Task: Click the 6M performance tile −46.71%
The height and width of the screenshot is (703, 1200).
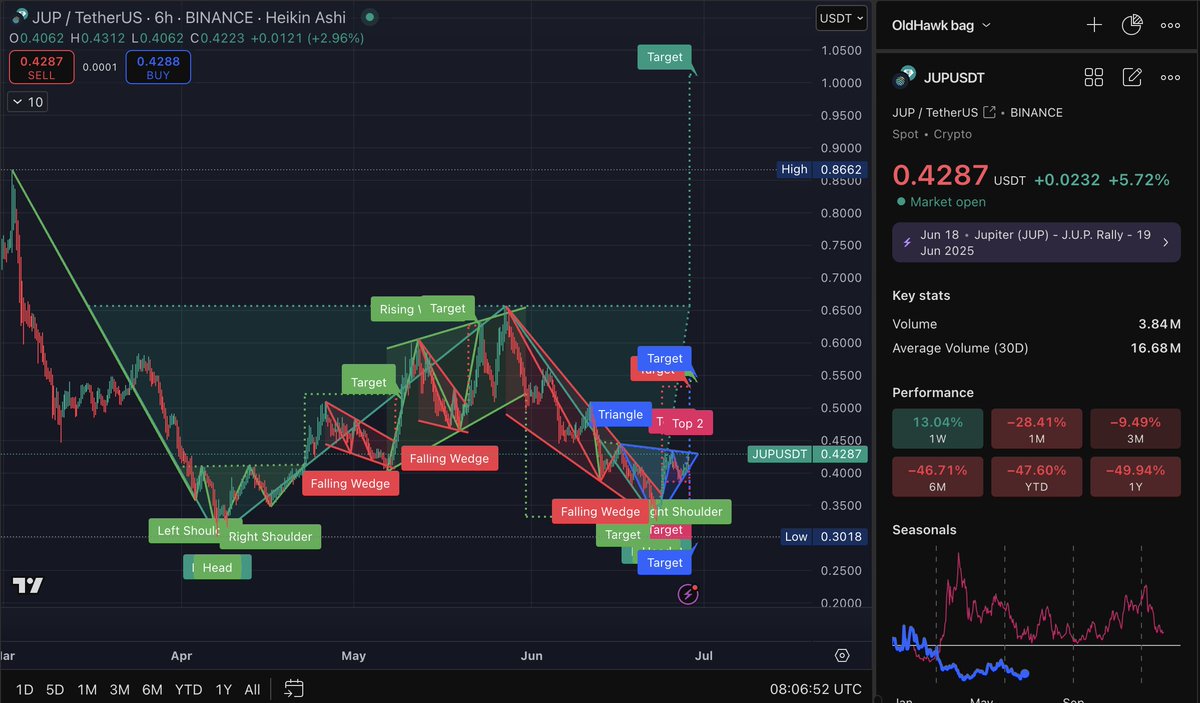Action: [x=937, y=477]
